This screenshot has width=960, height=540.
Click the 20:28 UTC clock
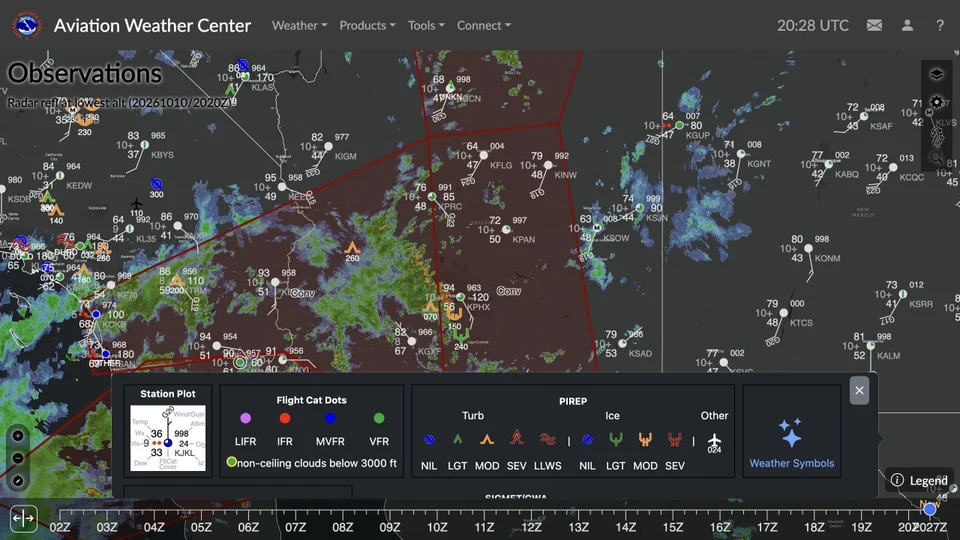coord(812,25)
